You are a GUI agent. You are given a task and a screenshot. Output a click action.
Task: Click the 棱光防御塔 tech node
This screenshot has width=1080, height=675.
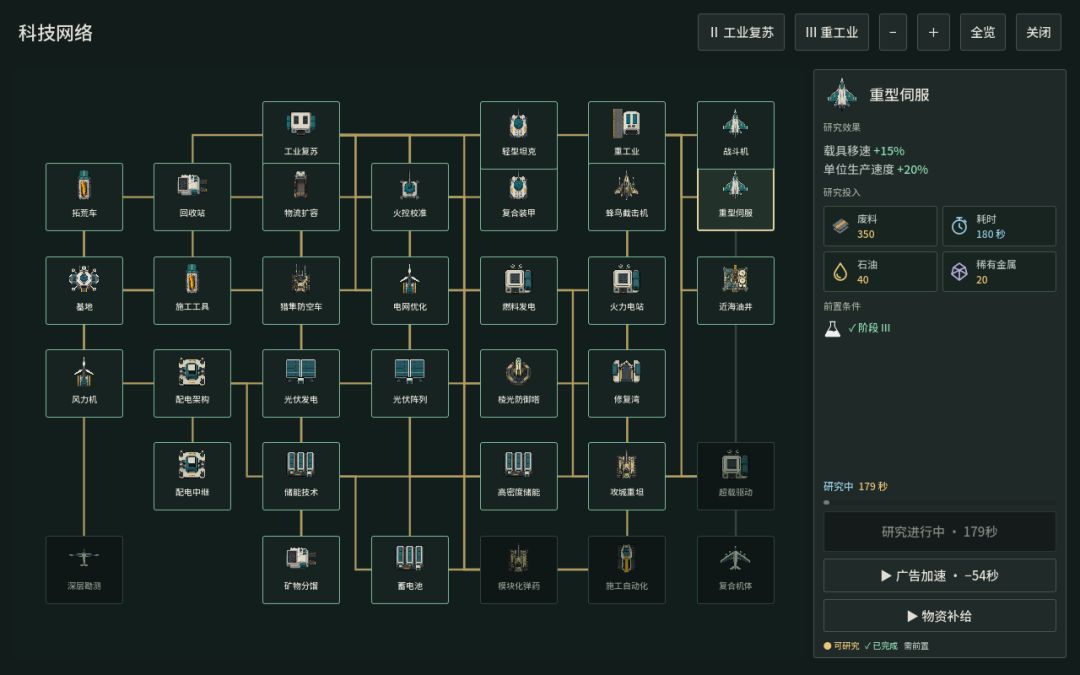(519, 384)
